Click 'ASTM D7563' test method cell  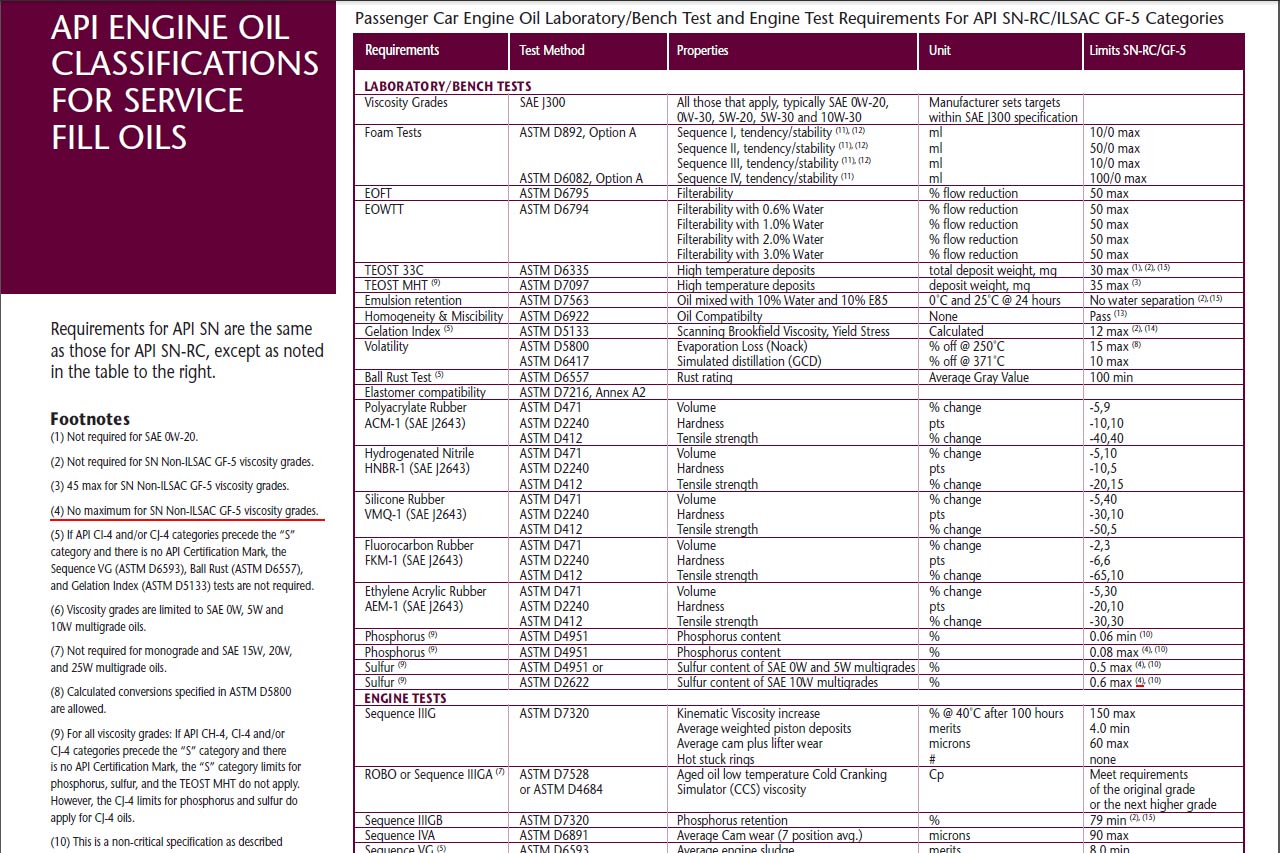coord(554,300)
